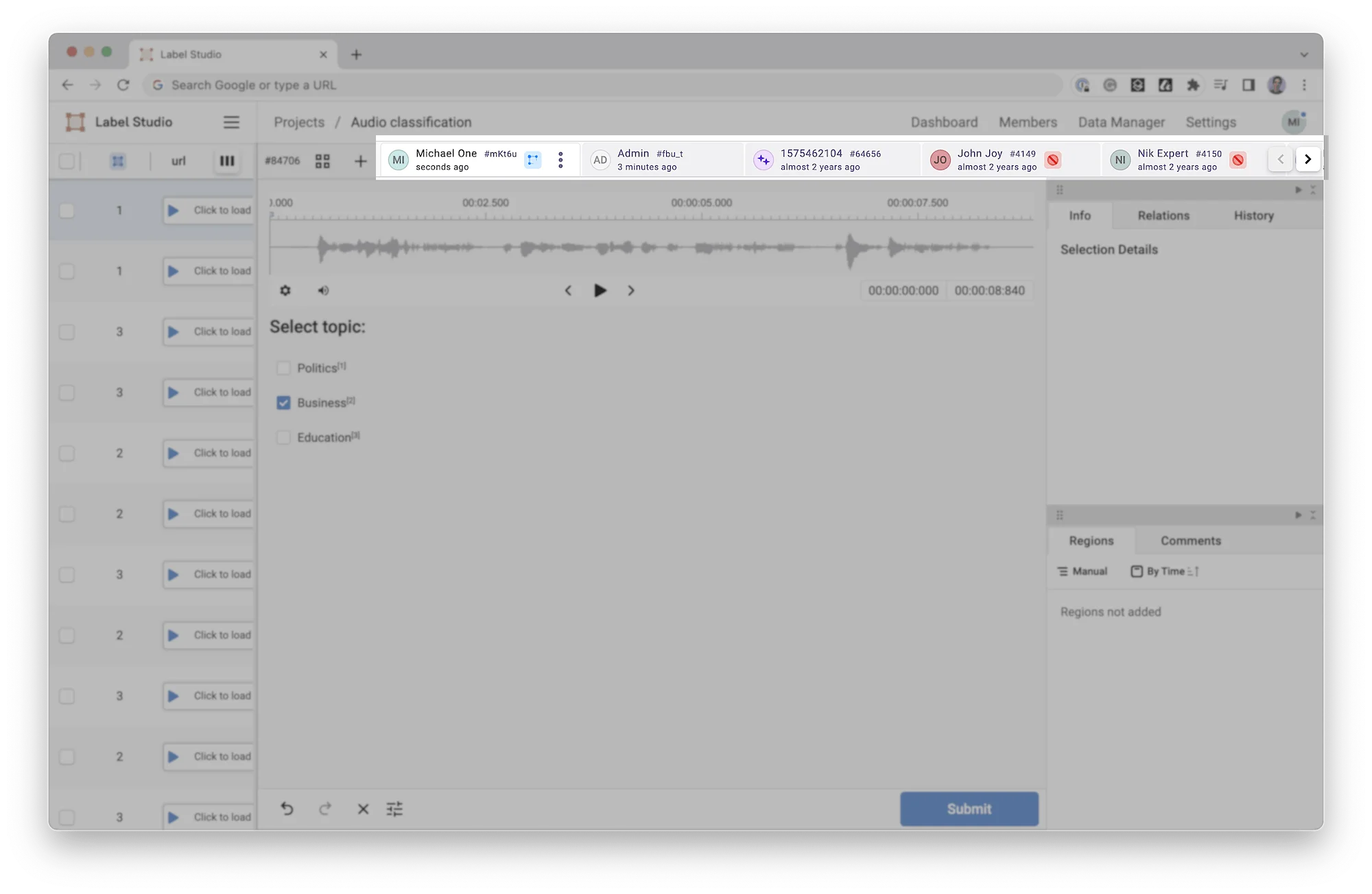The width and height of the screenshot is (1372, 894).
Task: Open audio settings gear under waveform
Action: click(285, 290)
